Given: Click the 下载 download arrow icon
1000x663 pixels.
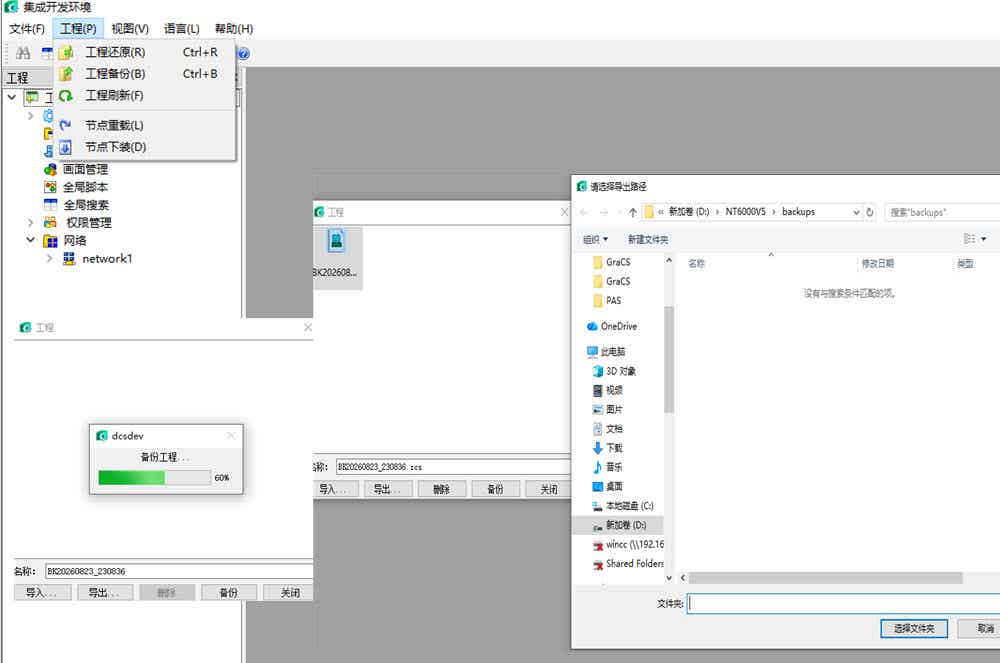Looking at the screenshot, I should pyautogui.click(x=598, y=448).
